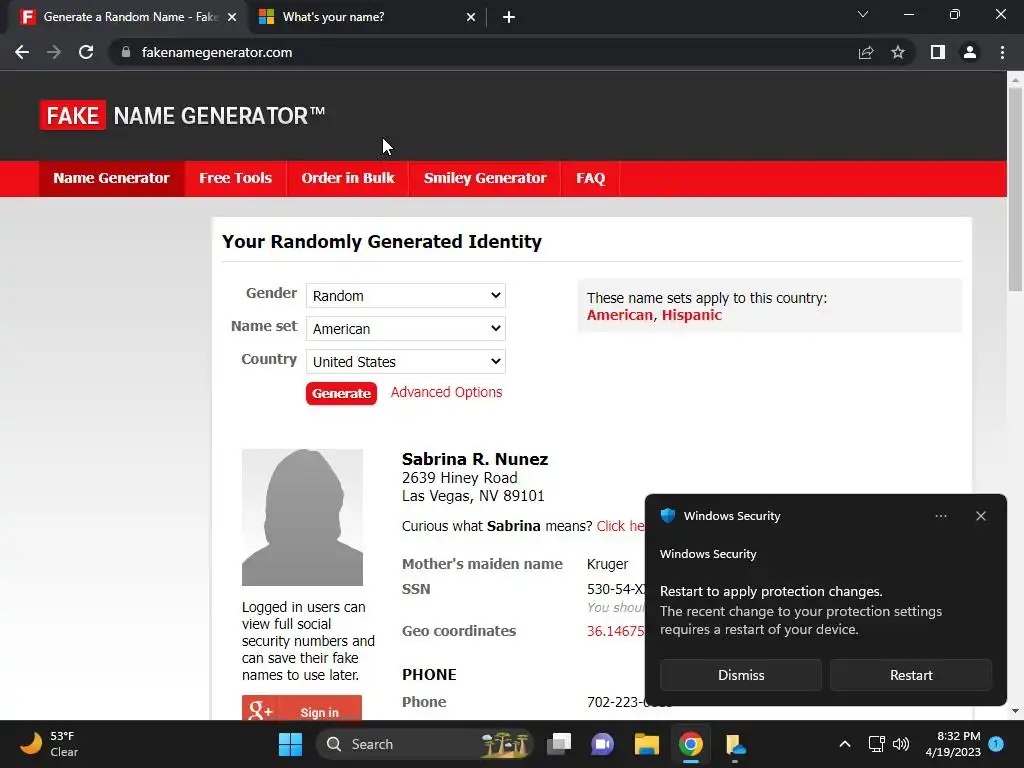
Task: Click the Windows Security shield icon
Action: click(x=667, y=515)
